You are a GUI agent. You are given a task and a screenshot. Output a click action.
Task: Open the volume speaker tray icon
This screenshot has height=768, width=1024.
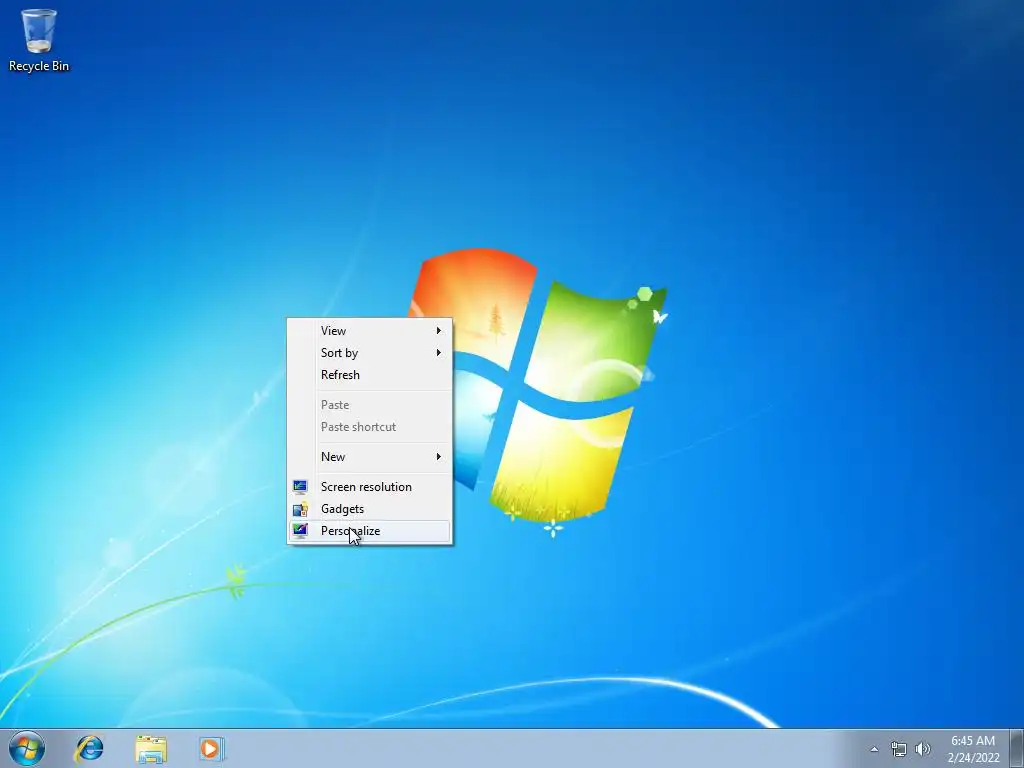point(922,749)
